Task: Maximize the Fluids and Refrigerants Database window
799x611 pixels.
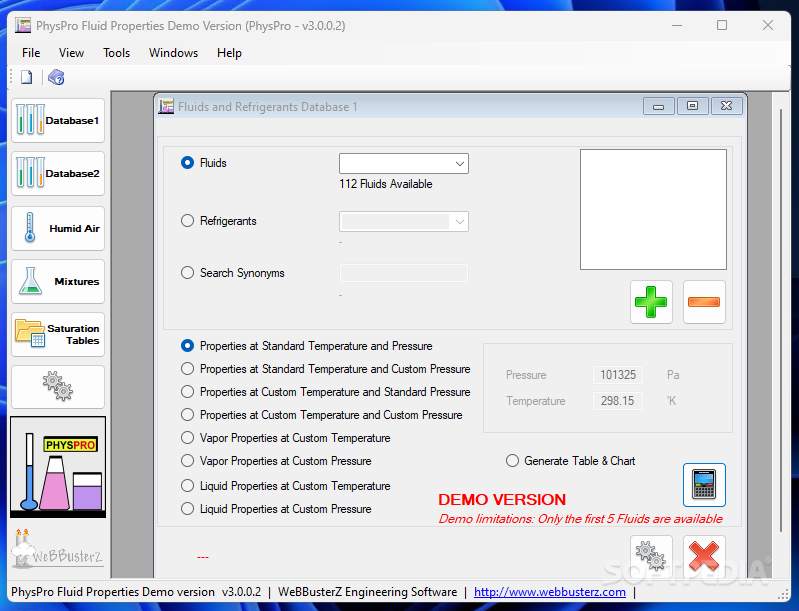Action: 692,106
